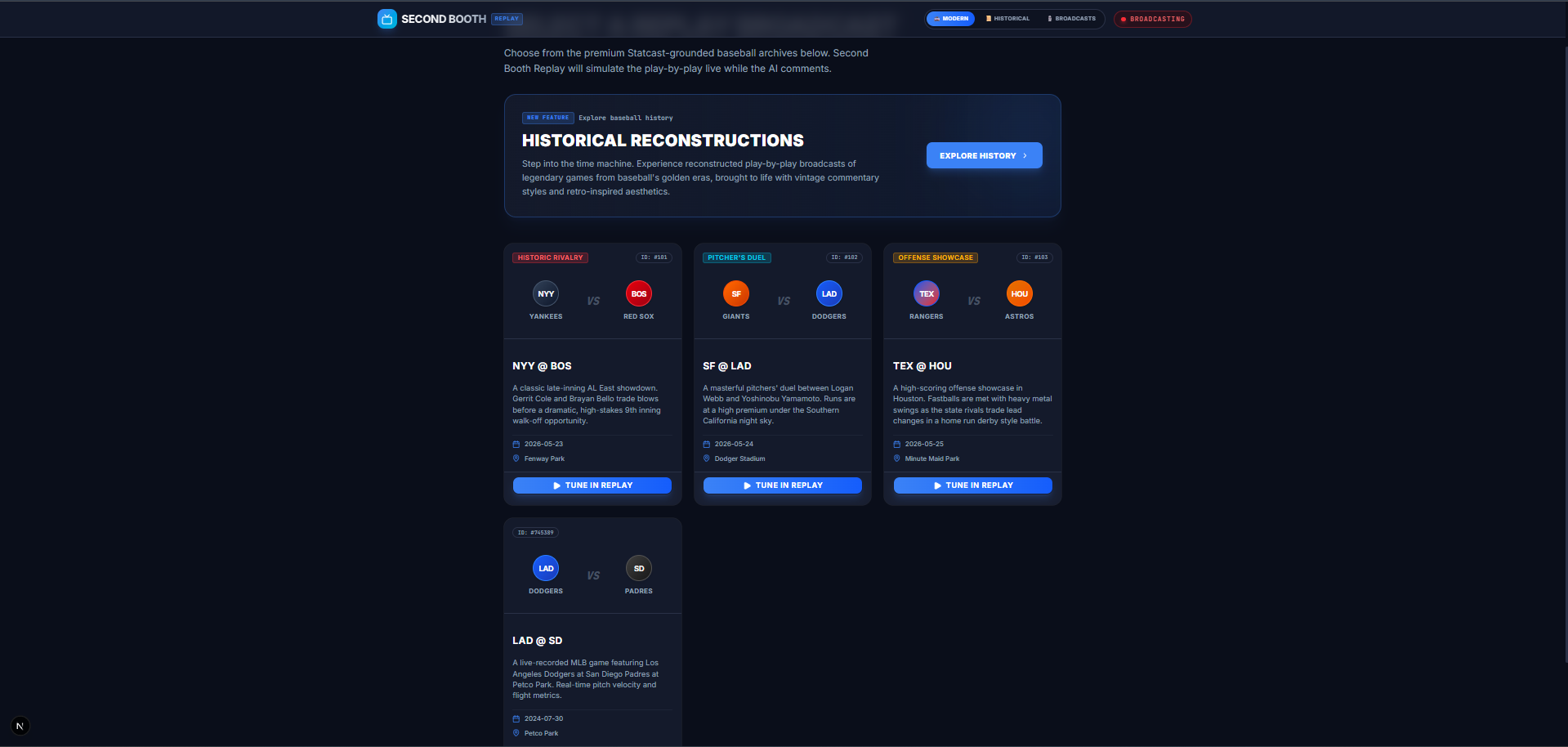The width and height of the screenshot is (1568, 747).
Task: Click the Explore History button
Action: (x=984, y=155)
